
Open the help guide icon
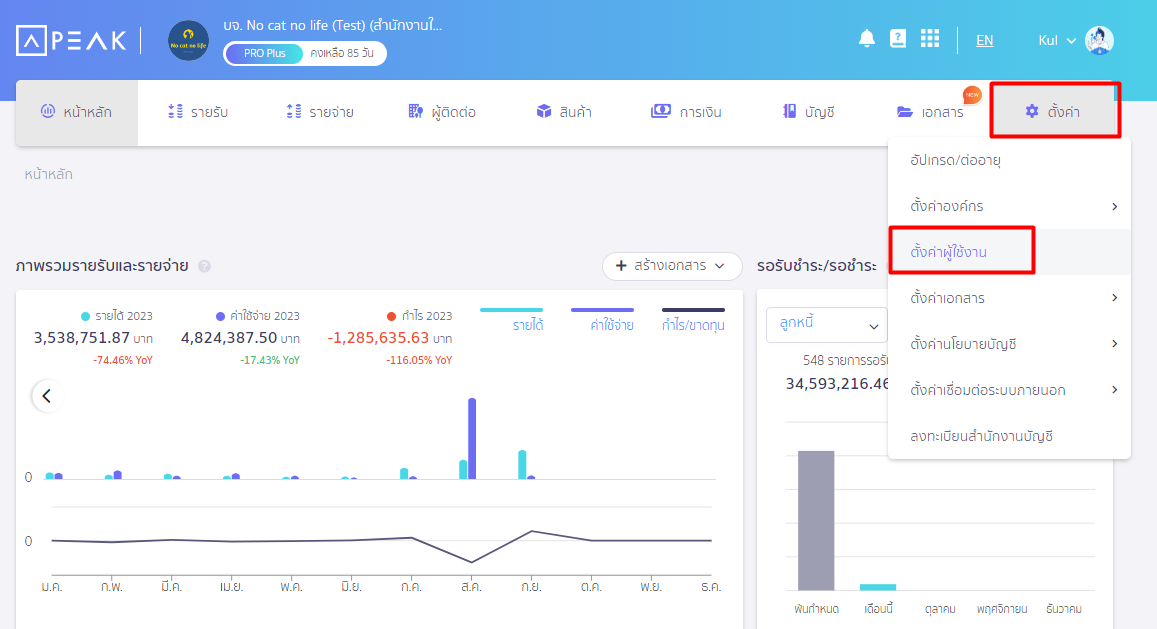pos(898,38)
